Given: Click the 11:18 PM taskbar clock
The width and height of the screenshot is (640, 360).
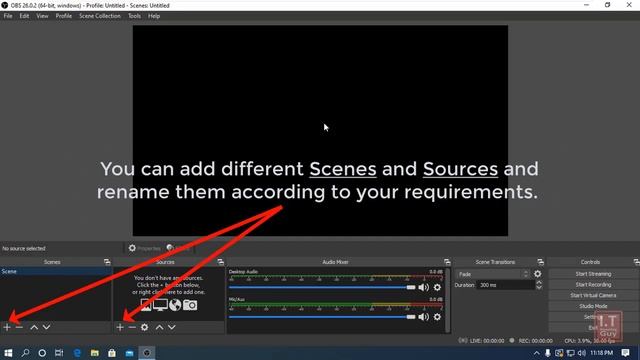Looking at the screenshot, I should pyautogui.click(x=602, y=353).
